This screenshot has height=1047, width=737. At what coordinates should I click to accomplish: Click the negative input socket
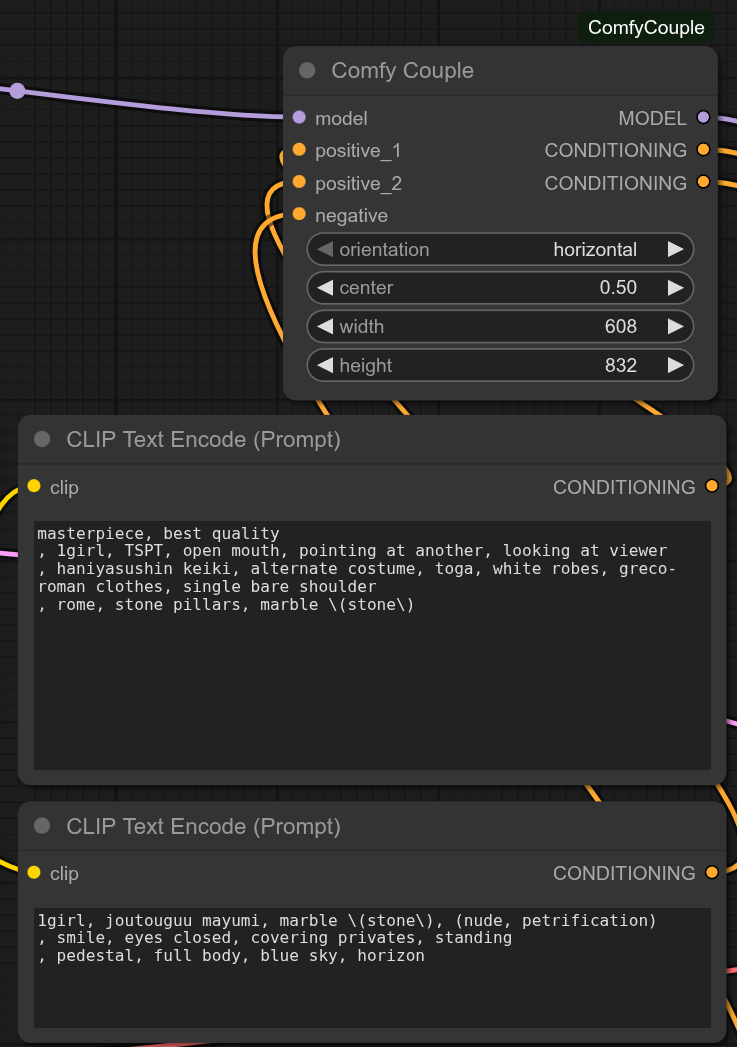tap(299, 214)
